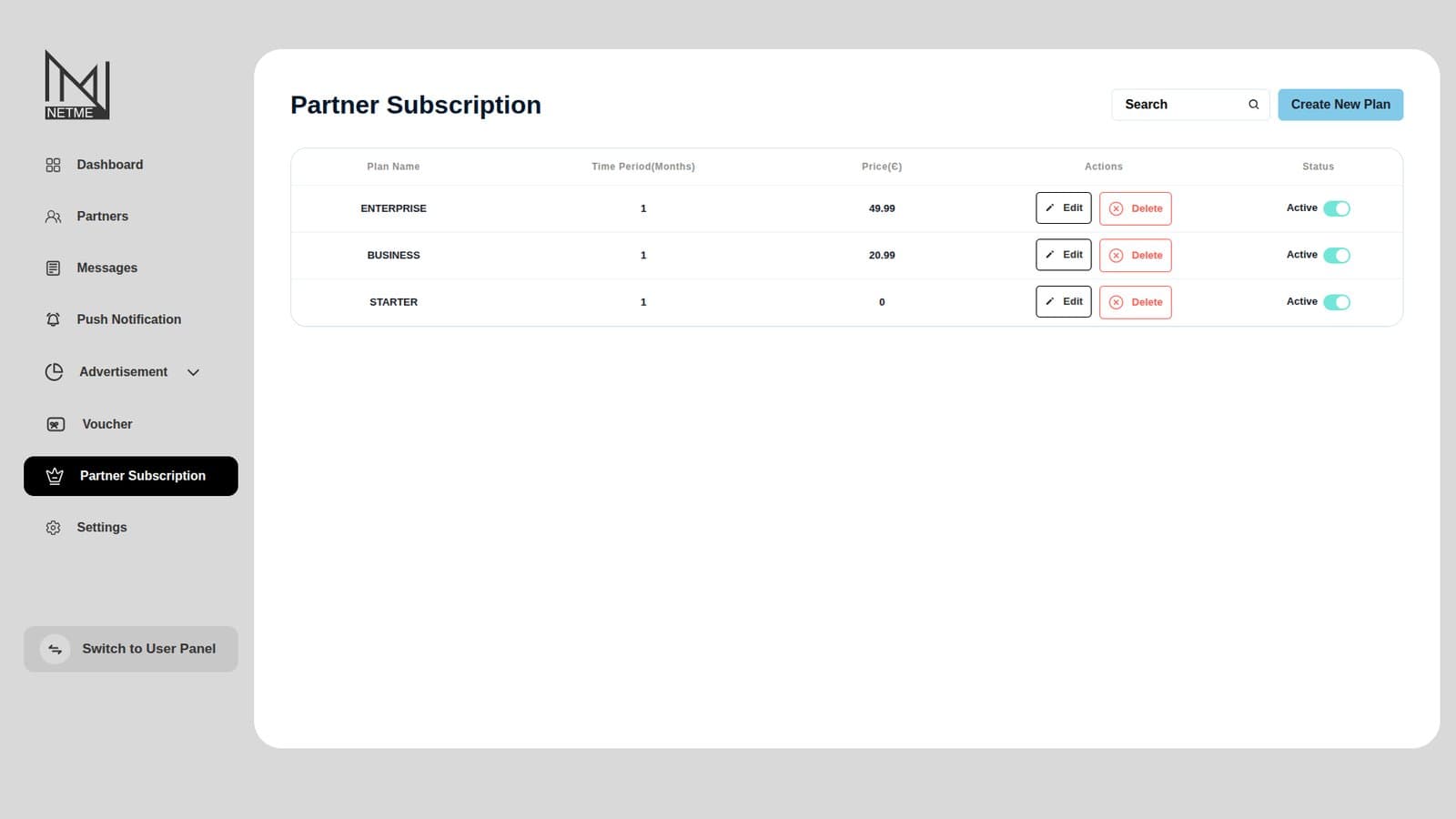Click the Actions column header
The width and height of the screenshot is (1456, 819).
[x=1103, y=167]
